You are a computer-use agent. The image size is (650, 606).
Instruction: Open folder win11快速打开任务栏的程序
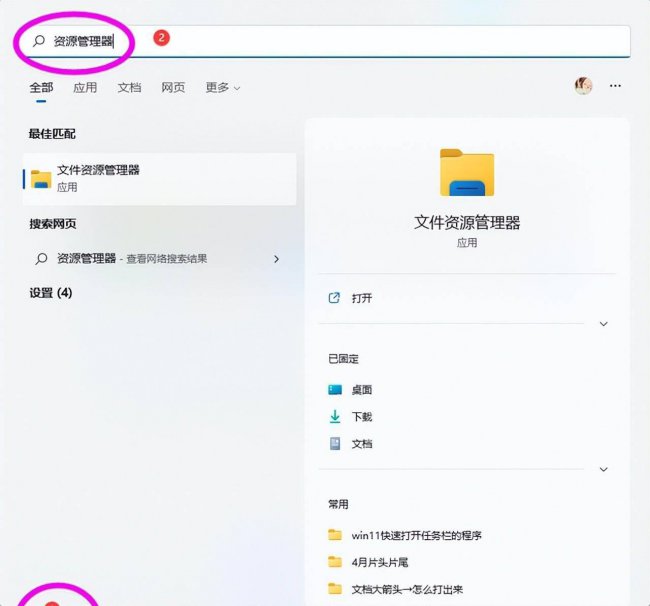[417, 536]
